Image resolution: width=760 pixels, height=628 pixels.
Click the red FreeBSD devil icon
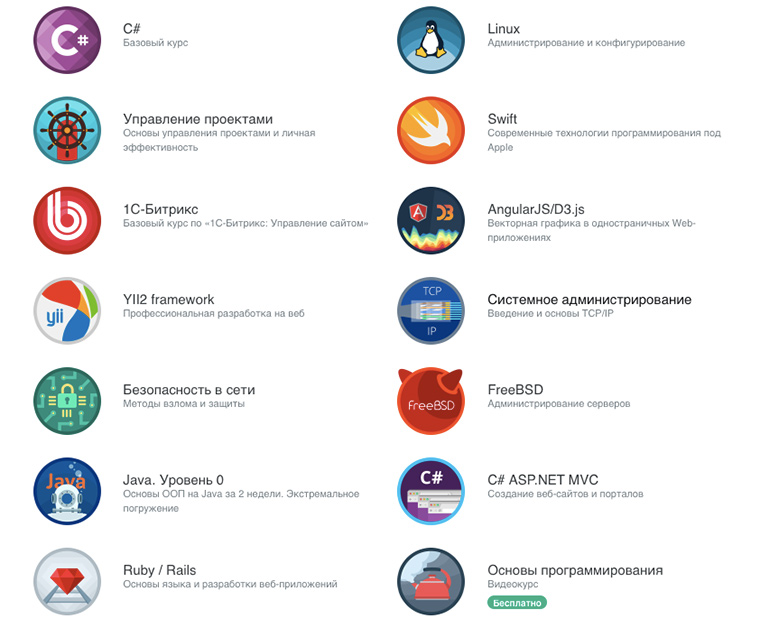point(431,401)
